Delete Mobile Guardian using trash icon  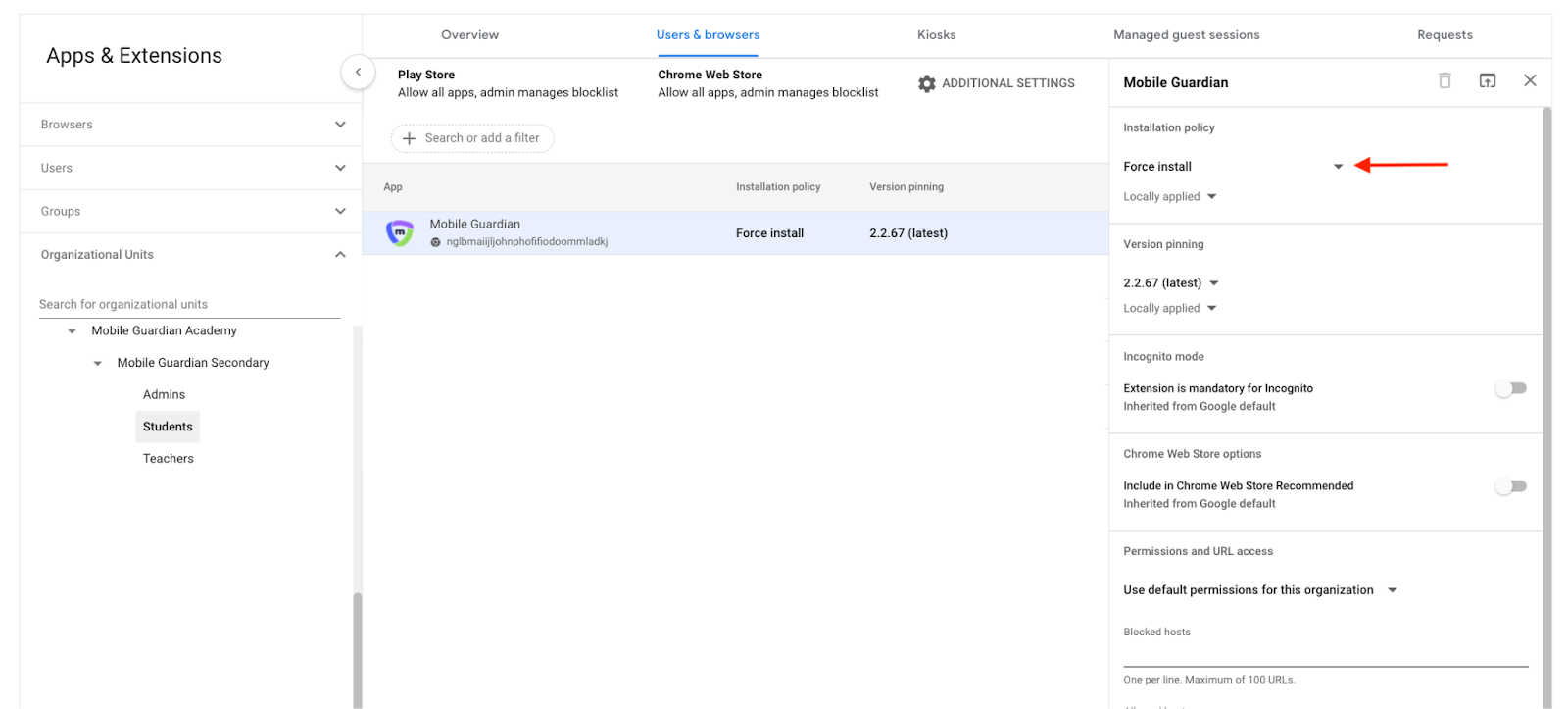(x=1445, y=80)
